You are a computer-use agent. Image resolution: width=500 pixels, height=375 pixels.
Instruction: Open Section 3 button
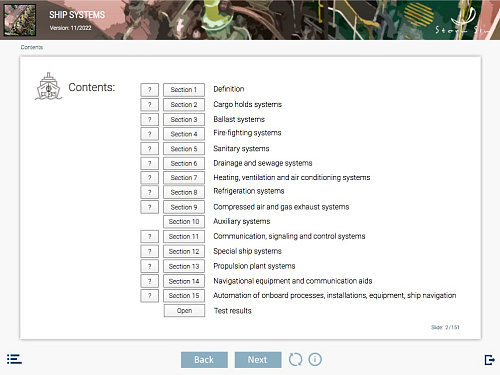tap(184, 119)
